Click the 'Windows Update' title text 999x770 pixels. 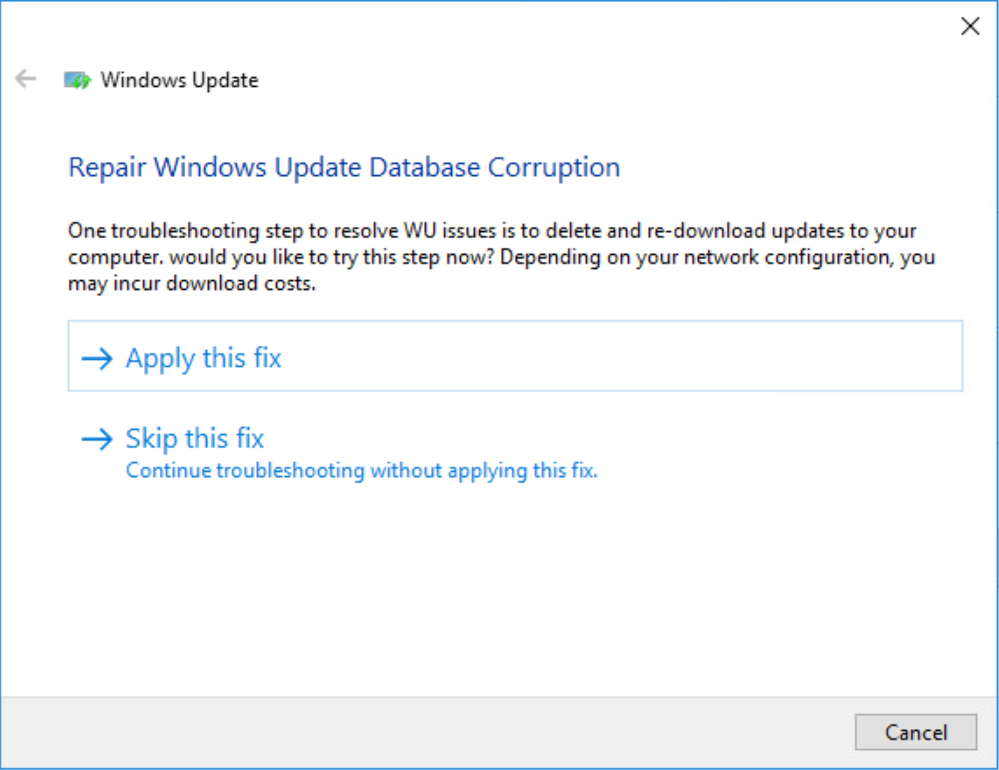[180, 80]
